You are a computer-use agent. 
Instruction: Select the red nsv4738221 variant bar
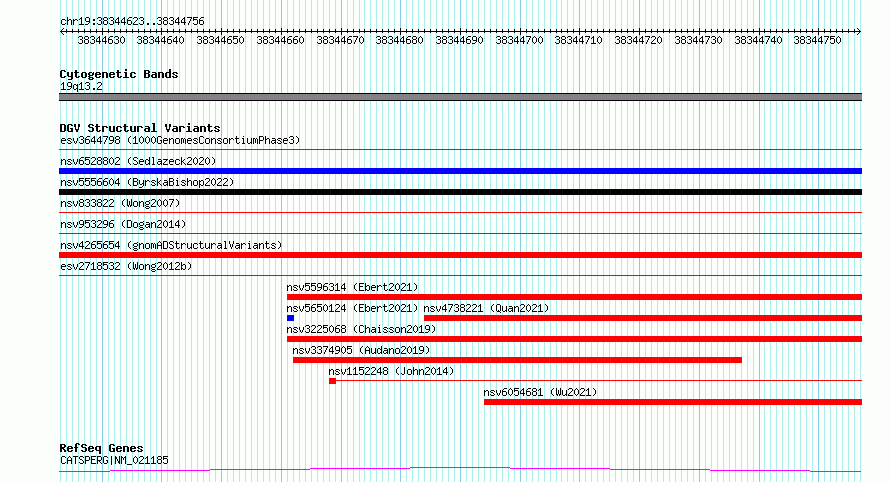[643, 318]
